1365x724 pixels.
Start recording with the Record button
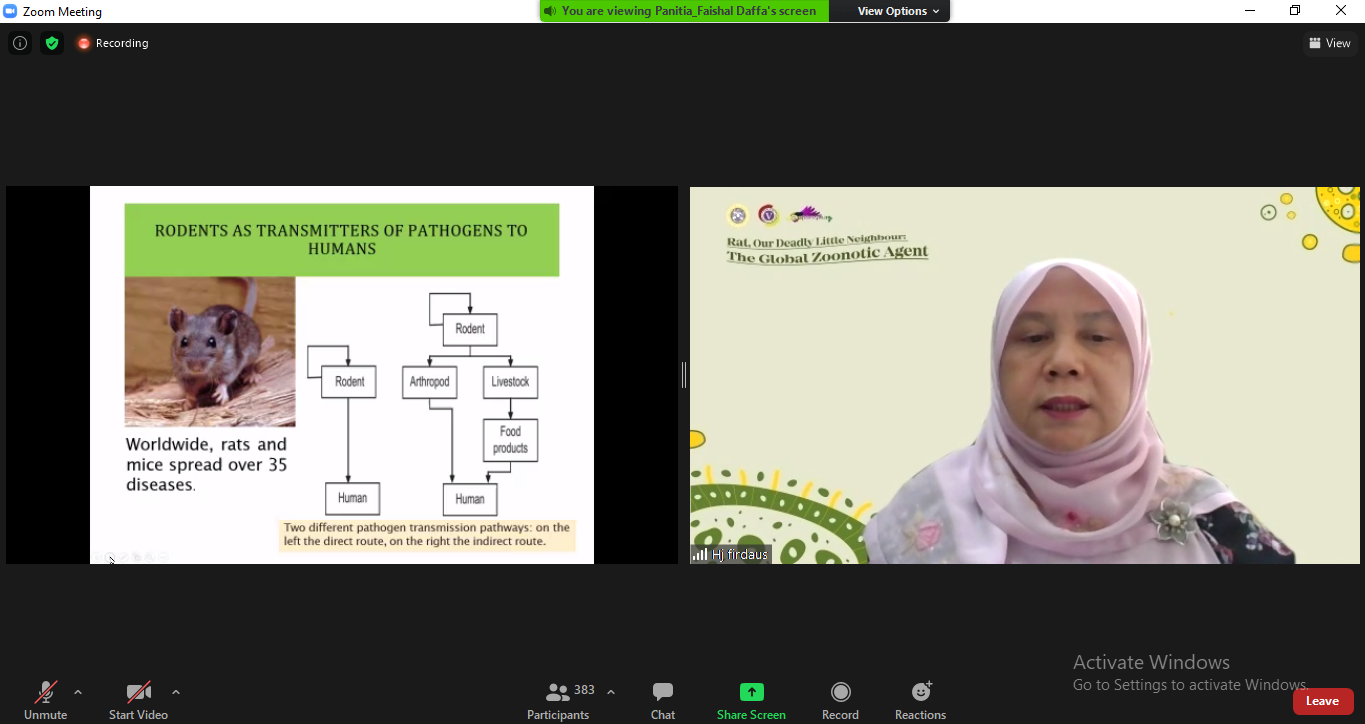click(840, 700)
